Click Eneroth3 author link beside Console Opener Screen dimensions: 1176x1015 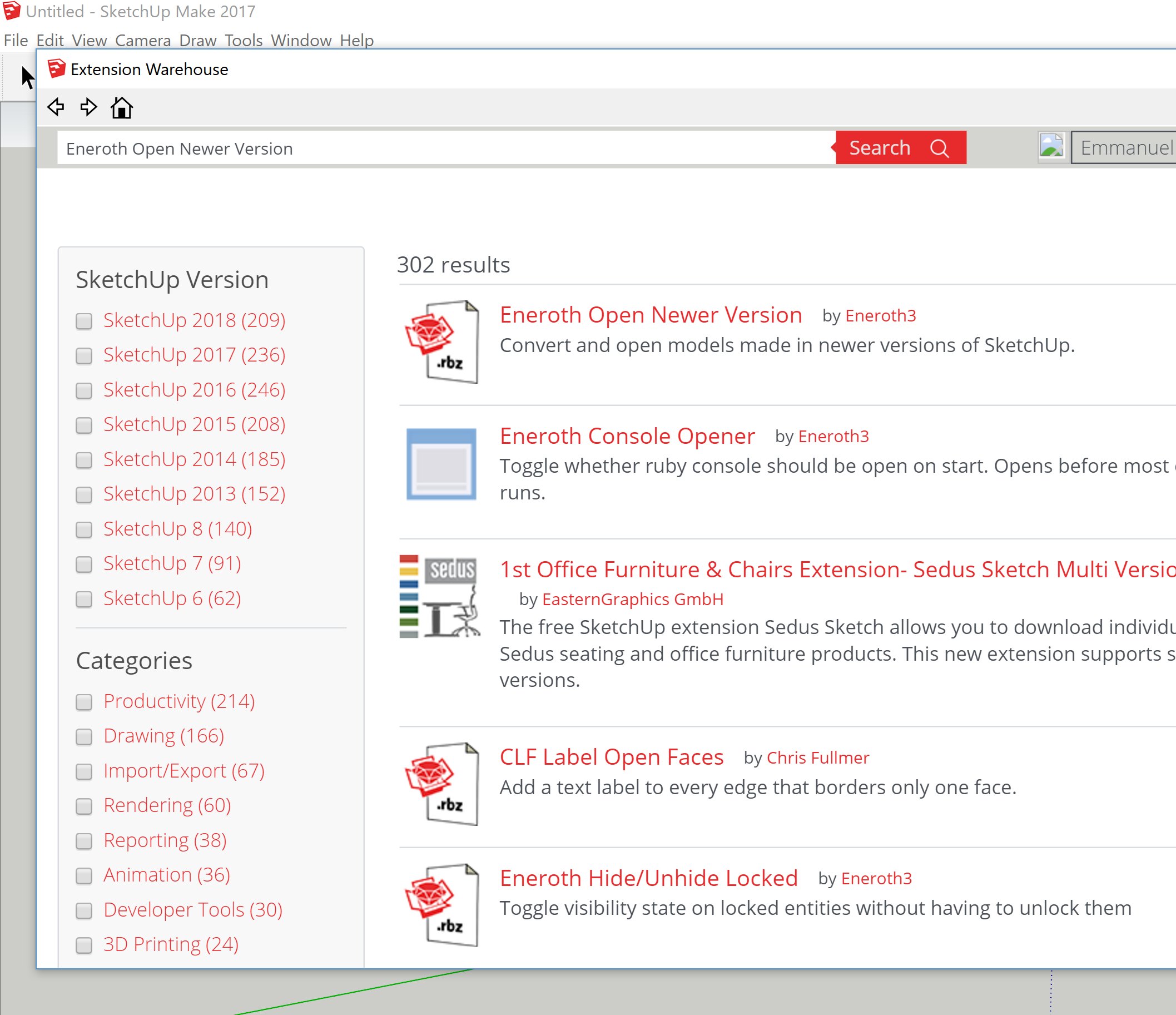pyautogui.click(x=833, y=437)
